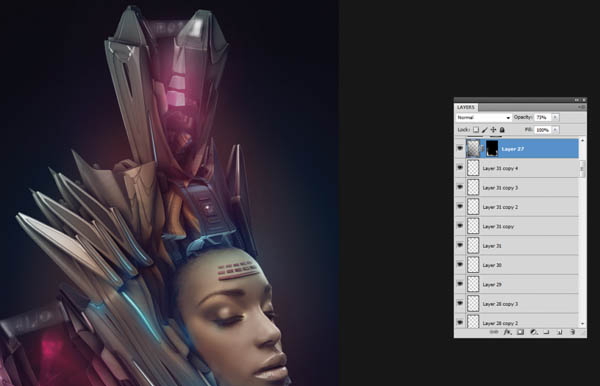The height and width of the screenshot is (386, 600).
Task: Open the Opacity slider arrow
Action: pyautogui.click(x=555, y=117)
